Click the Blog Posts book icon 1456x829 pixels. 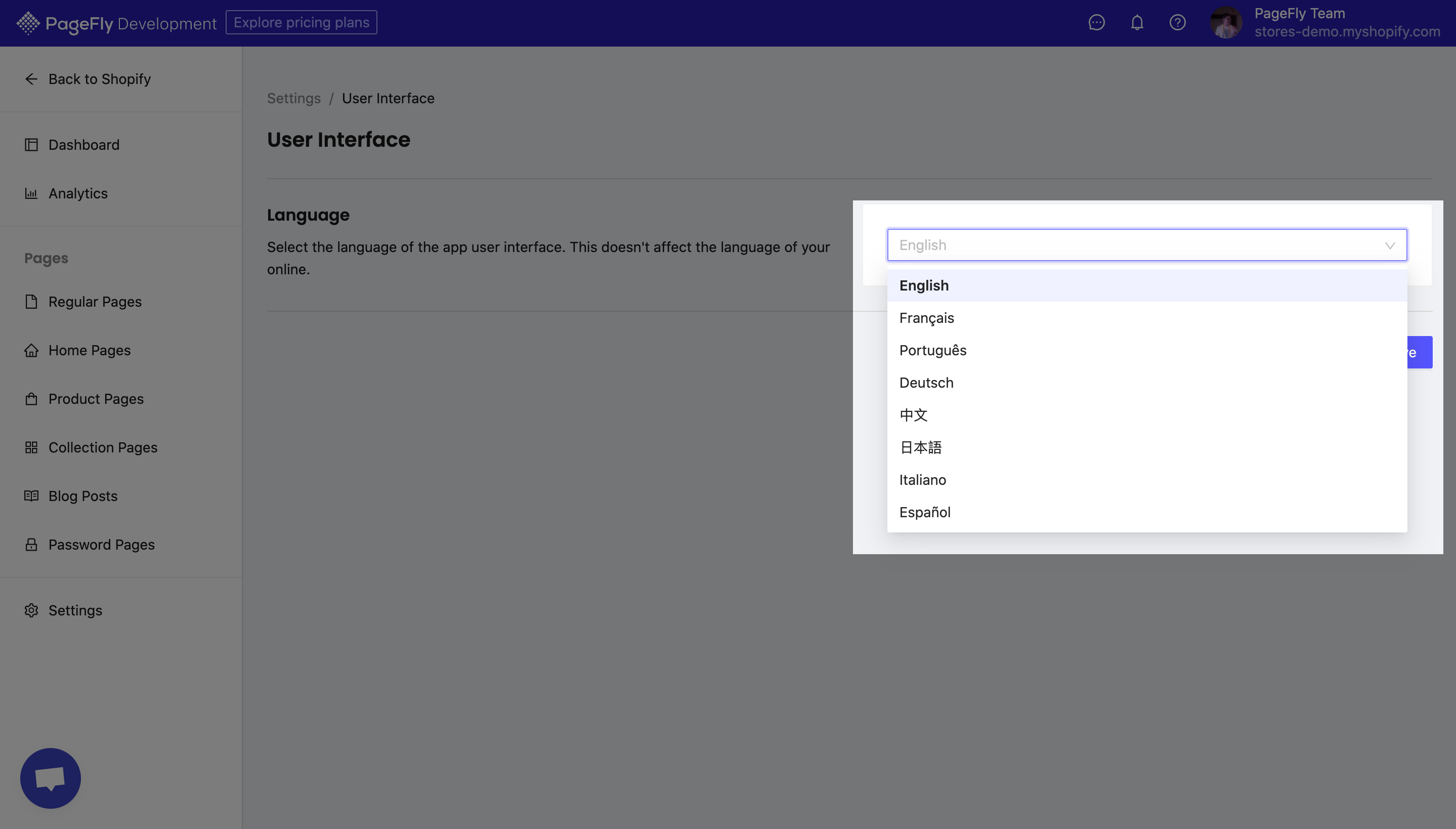point(31,496)
